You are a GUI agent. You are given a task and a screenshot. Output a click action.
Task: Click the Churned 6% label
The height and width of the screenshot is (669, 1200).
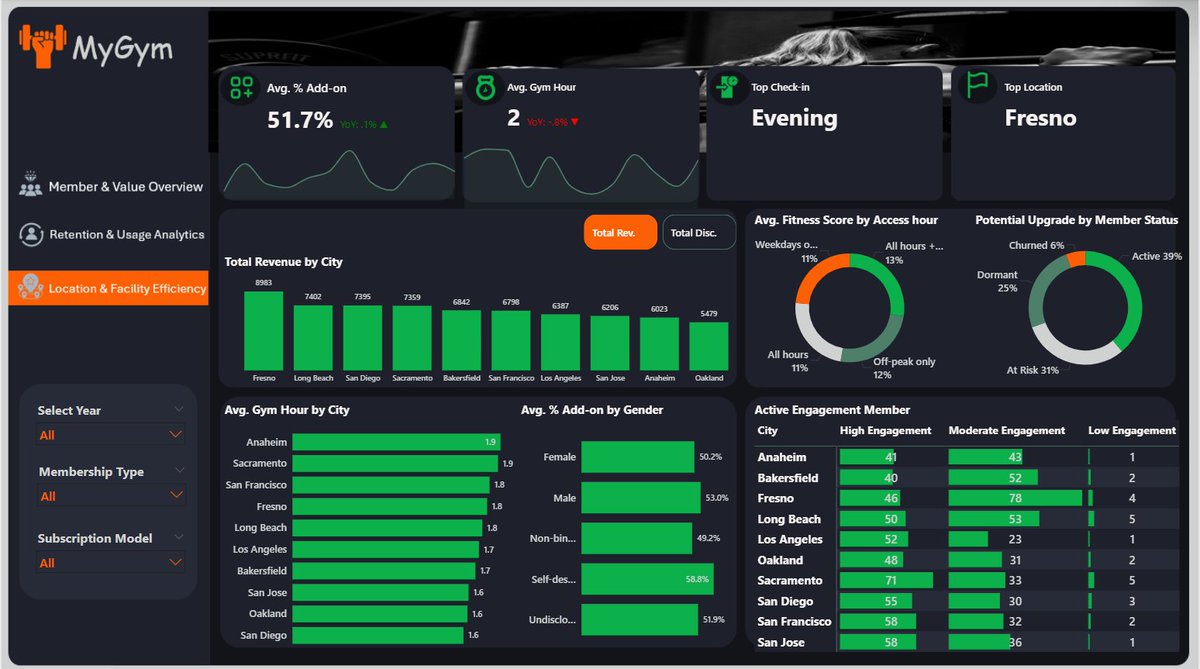pos(1036,245)
